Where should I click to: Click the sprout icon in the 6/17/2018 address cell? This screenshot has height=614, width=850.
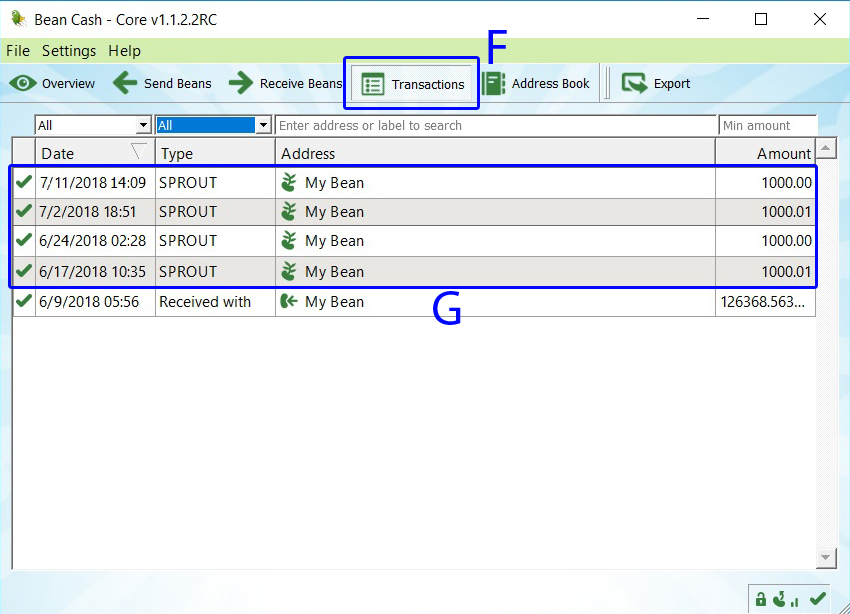[289, 271]
